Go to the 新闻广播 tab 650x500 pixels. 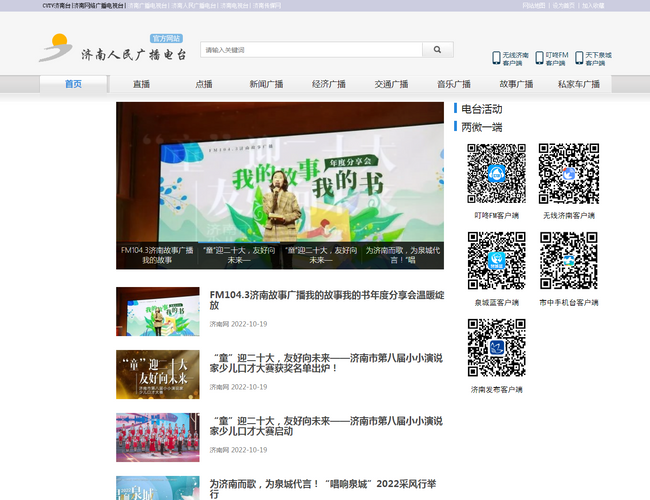pos(265,85)
